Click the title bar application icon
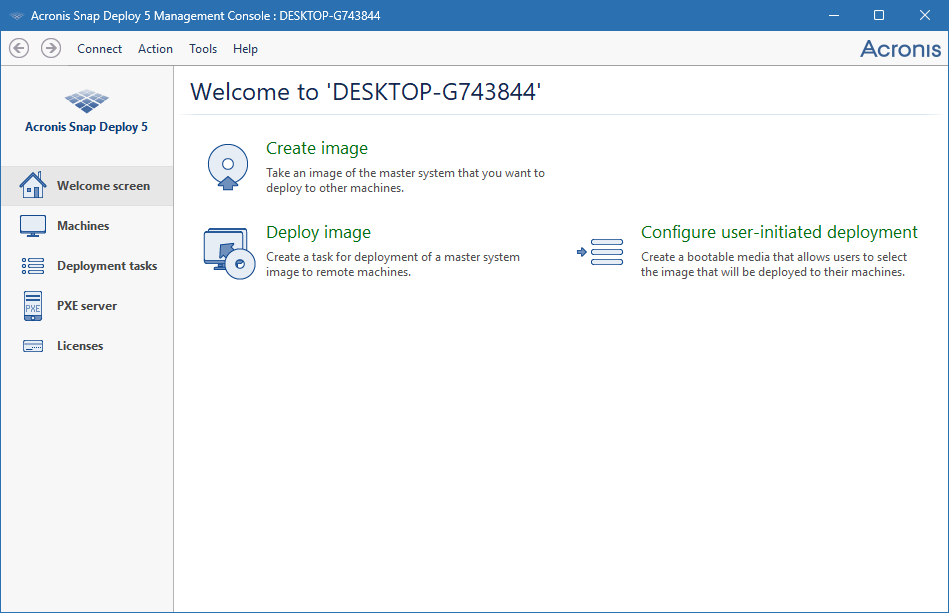Screen dimensions: 949x613 (x=16, y=16)
